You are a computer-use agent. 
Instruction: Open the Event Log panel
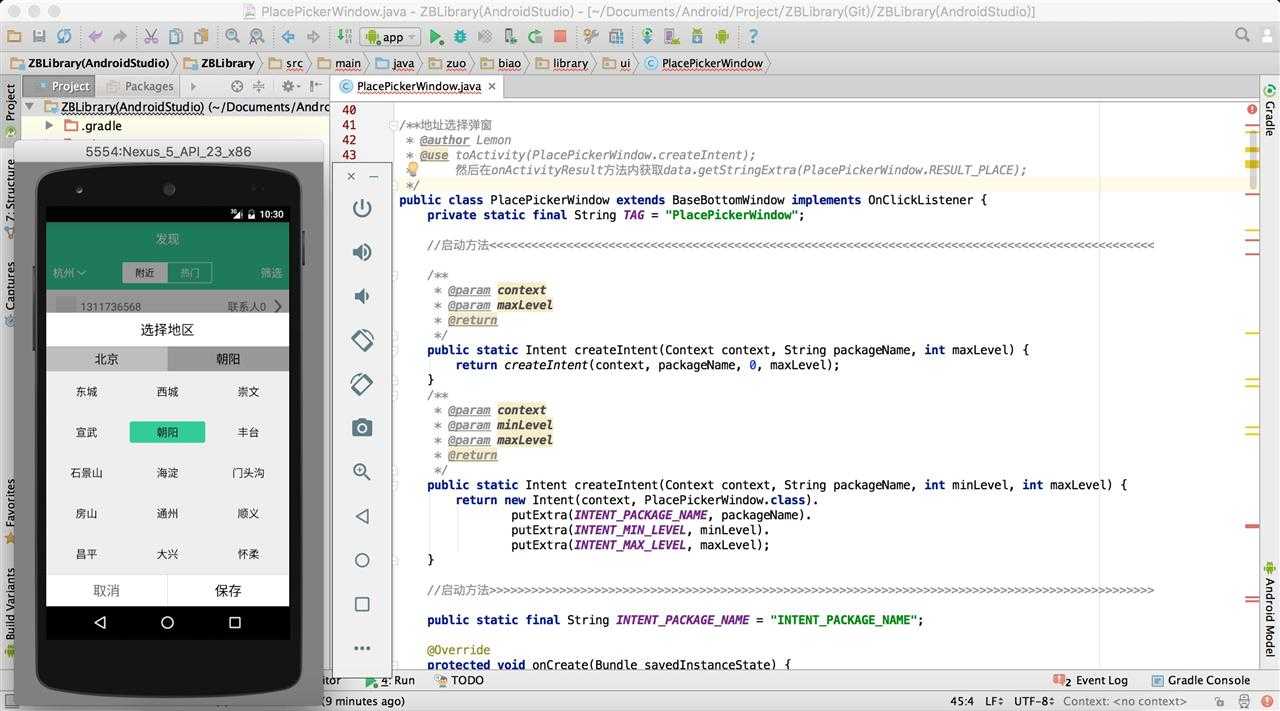click(x=1090, y=680)
